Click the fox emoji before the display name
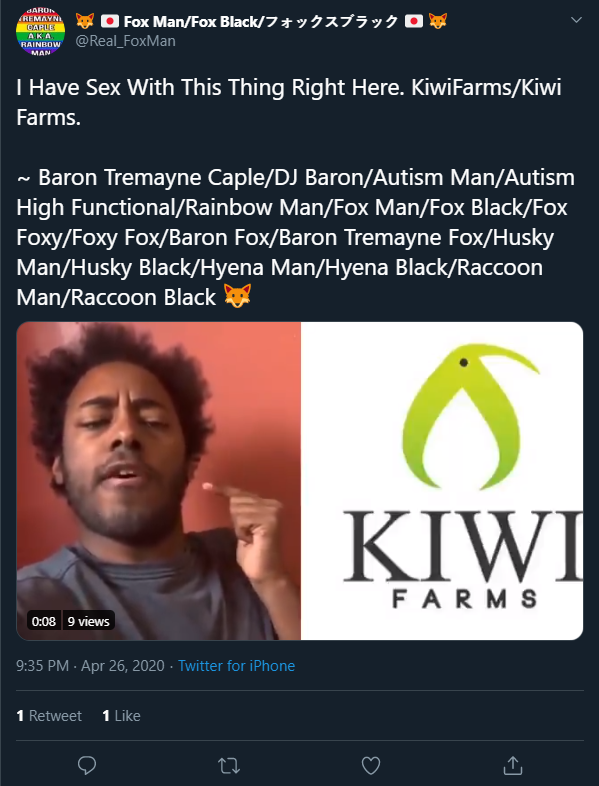 tap(85, 22)
